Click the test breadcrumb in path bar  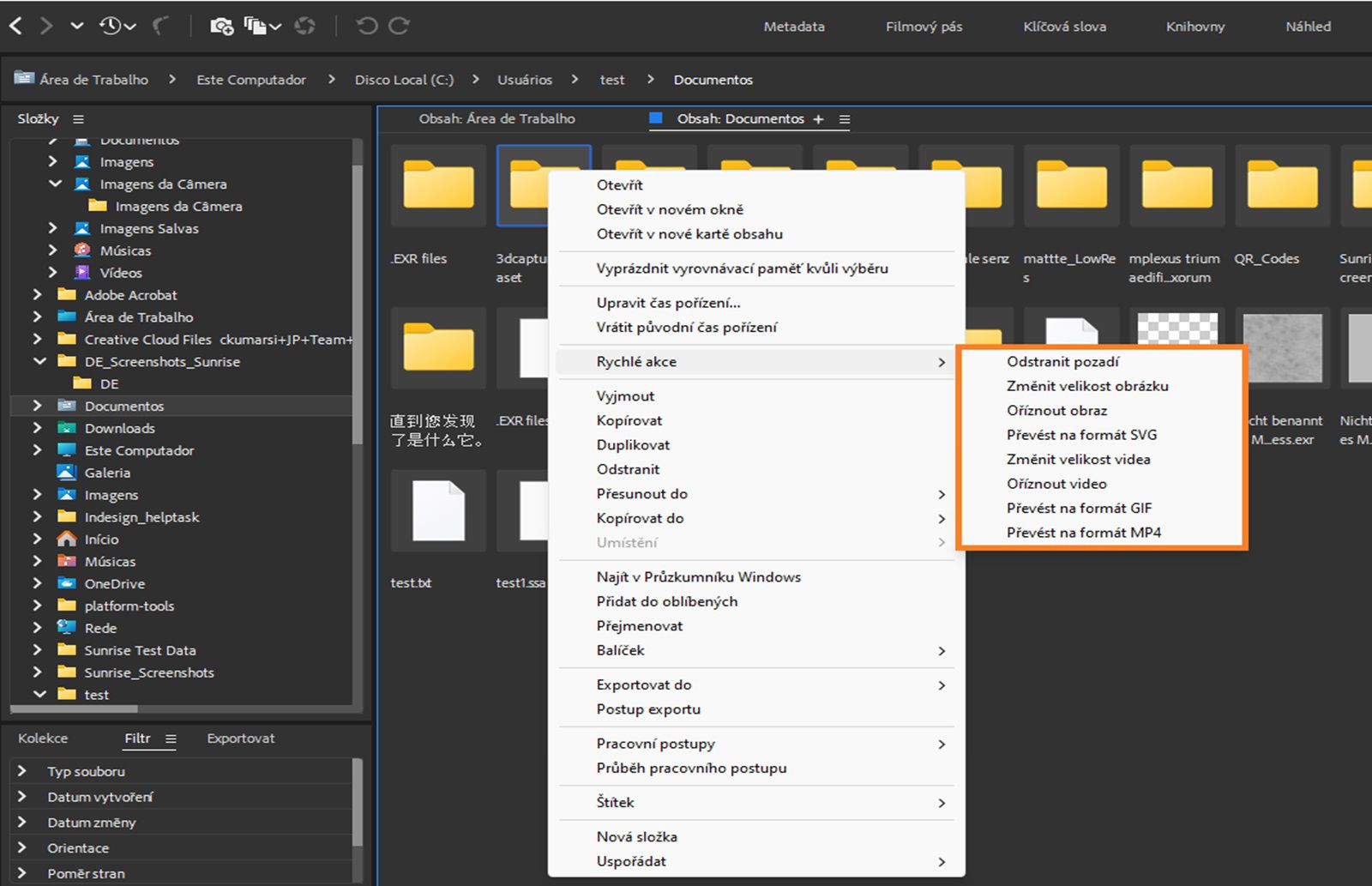click(612, 80)
